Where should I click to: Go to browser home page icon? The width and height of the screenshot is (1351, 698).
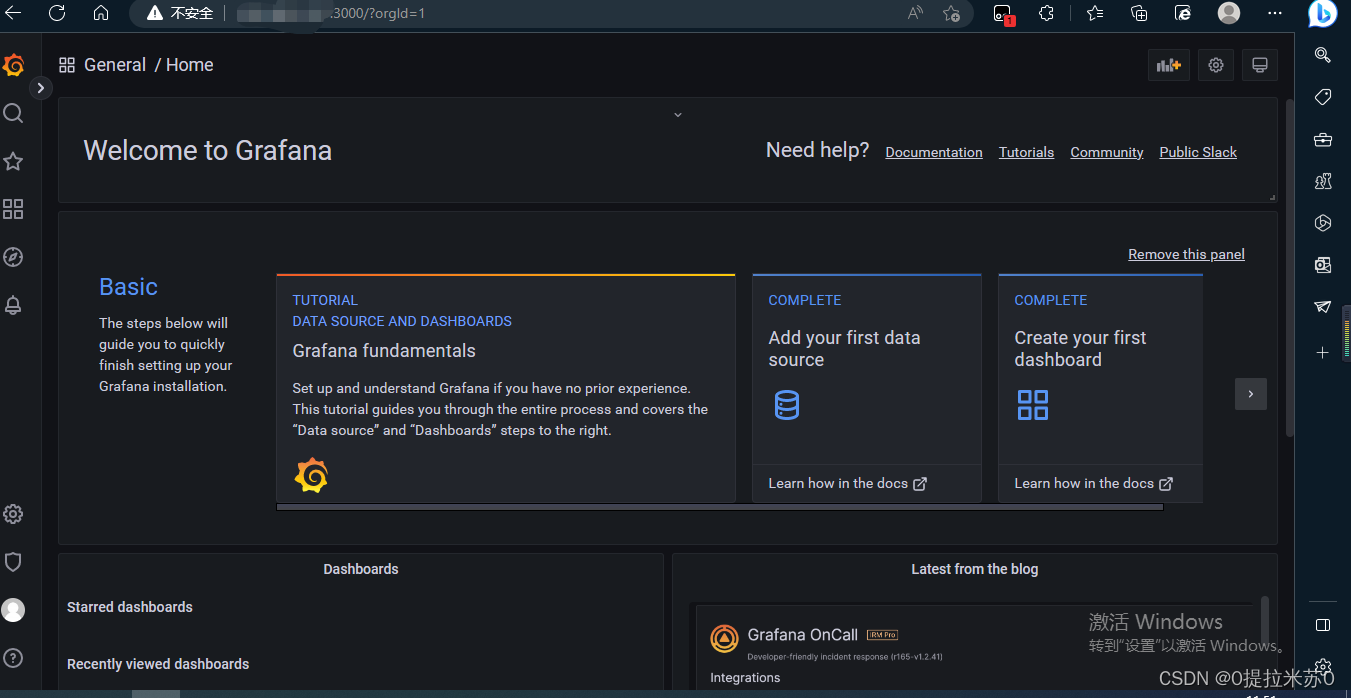[101, 13]
